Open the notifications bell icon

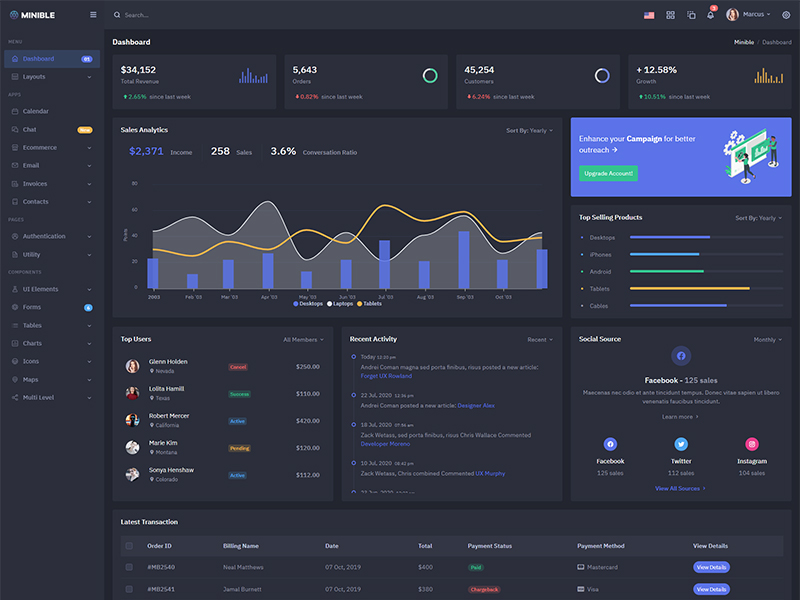(708, 15)
